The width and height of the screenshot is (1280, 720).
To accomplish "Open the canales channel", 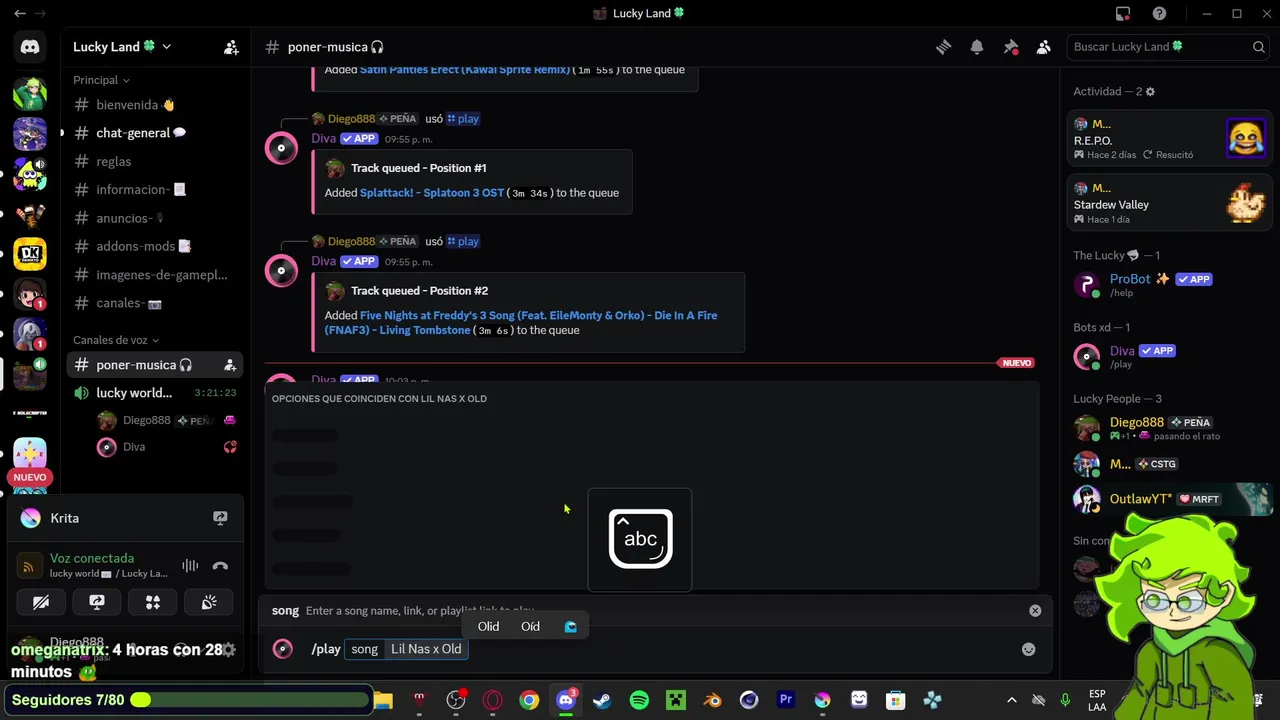I will pyautogui.click(x=155, y=303).
